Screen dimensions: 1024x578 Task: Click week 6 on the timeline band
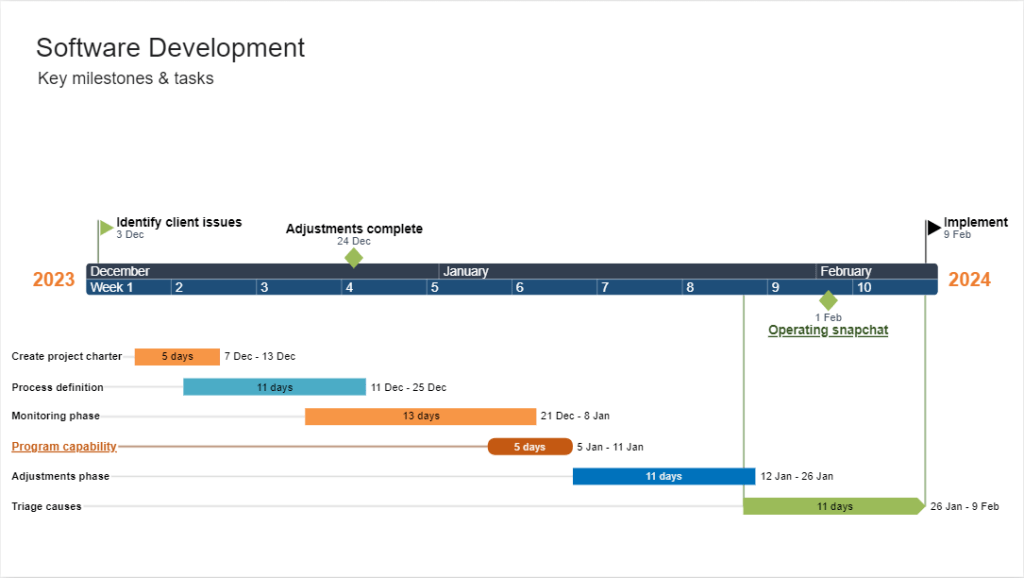[520, 287]
